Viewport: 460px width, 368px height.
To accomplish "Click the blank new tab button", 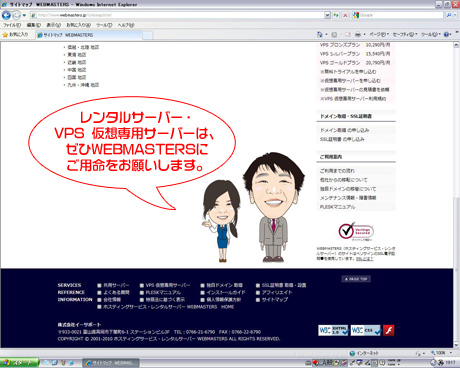I will point(148,35).
